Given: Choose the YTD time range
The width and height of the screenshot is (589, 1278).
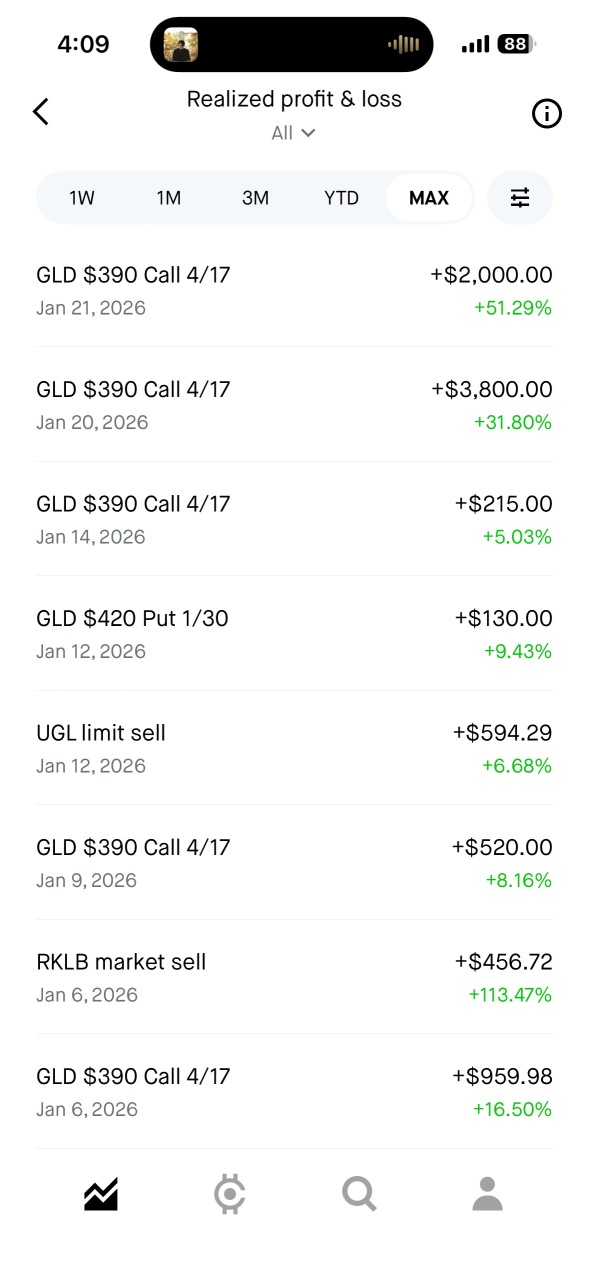Looking at the screenshot, I should [x=341, y=198].
